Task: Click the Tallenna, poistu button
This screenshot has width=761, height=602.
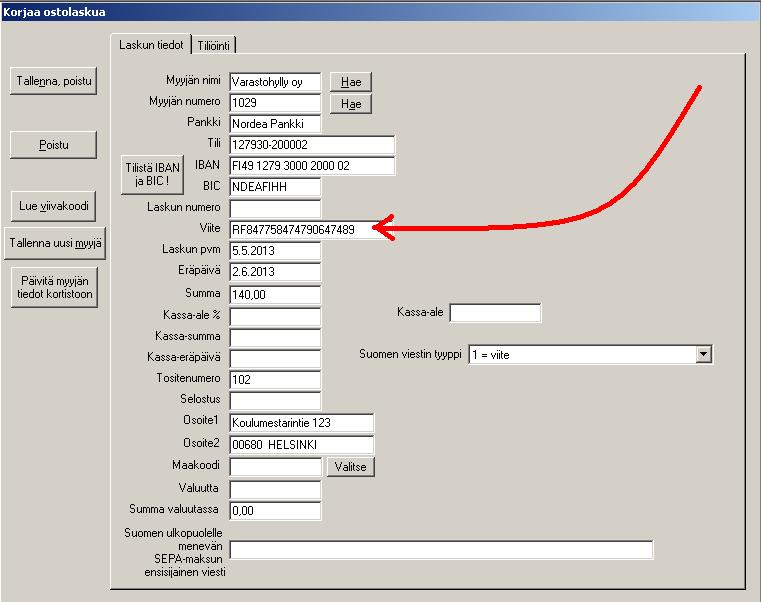Action: 53,81
